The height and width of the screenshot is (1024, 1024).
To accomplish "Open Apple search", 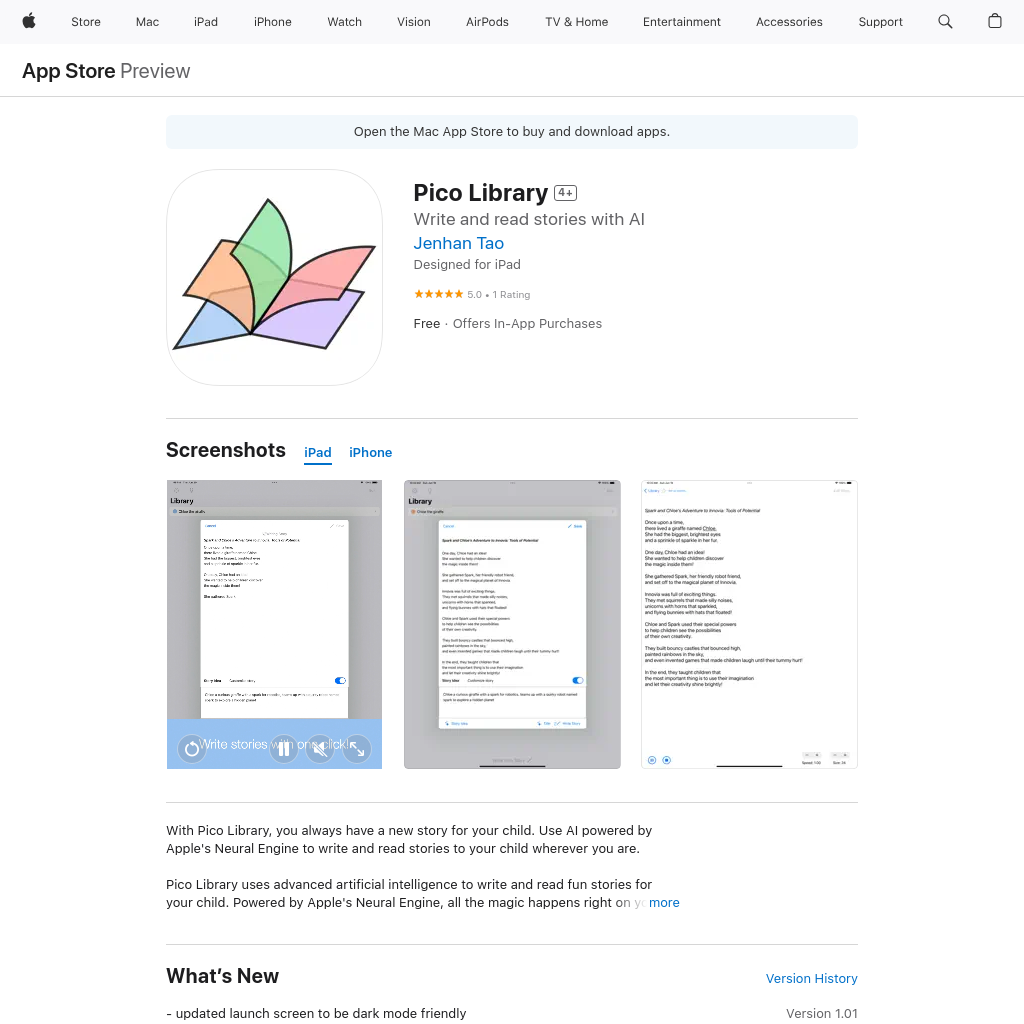I will click(945, 21).
